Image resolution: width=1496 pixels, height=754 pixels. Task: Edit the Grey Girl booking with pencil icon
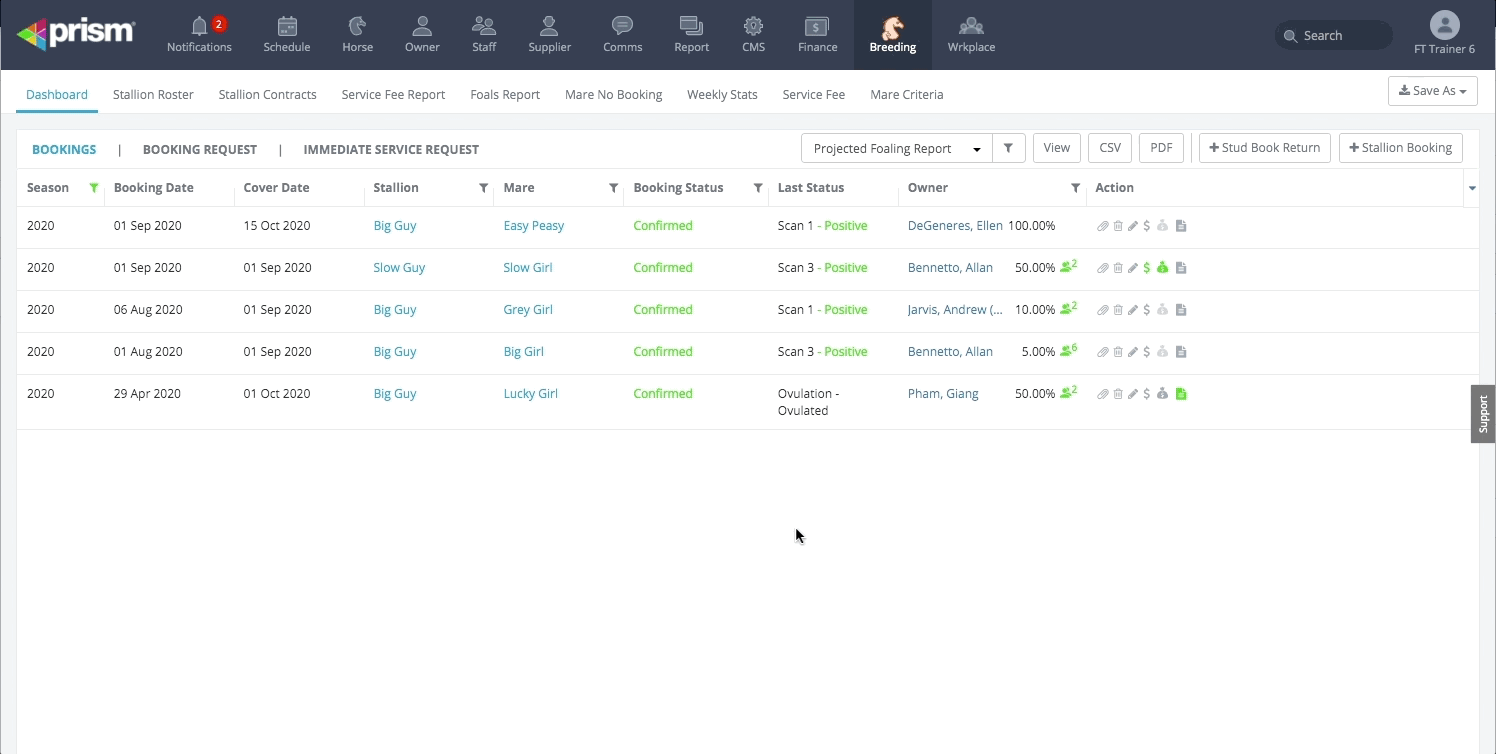click(1133, 310)
